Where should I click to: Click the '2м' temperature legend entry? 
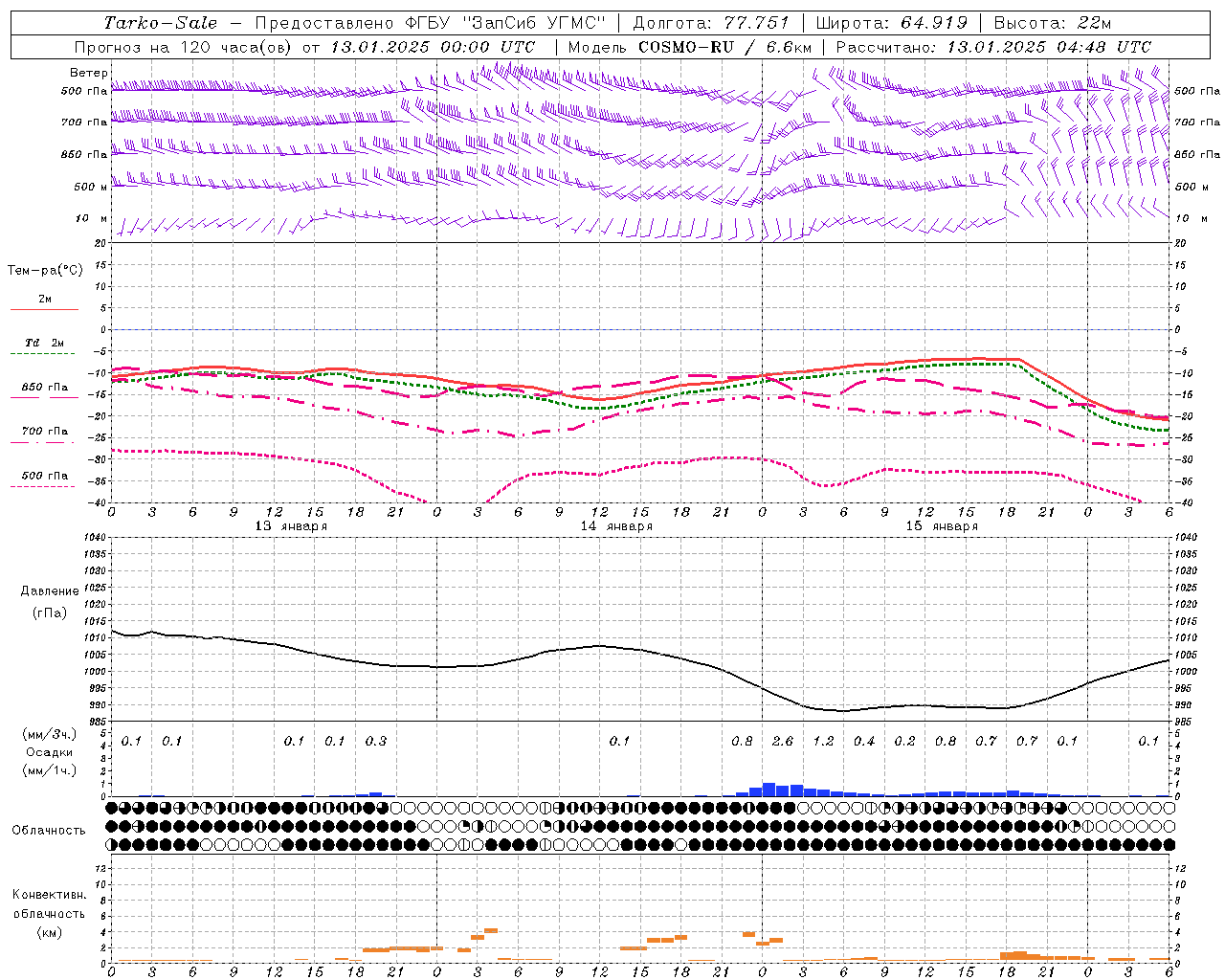click(x=45, y=300)
